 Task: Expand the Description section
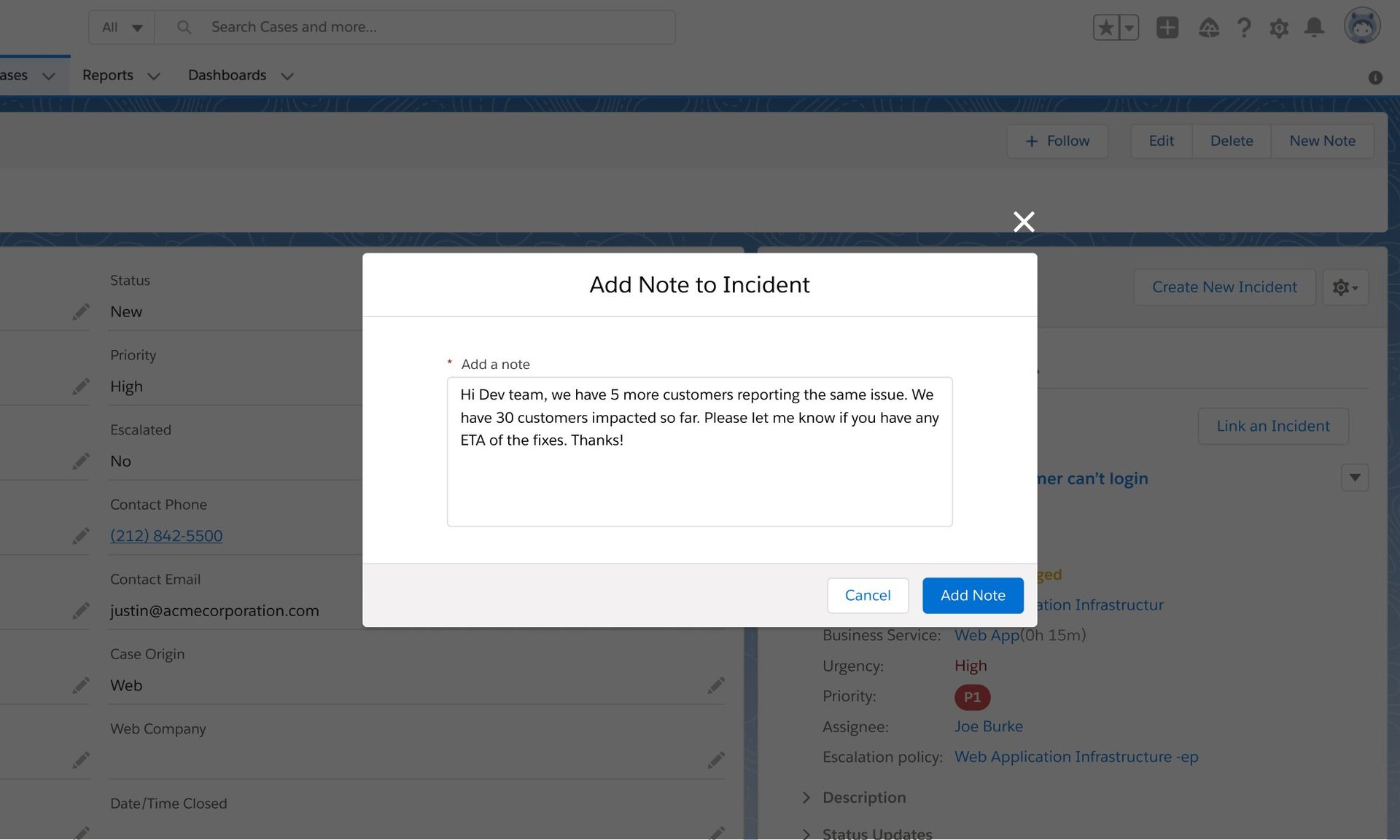click(806, 797)
